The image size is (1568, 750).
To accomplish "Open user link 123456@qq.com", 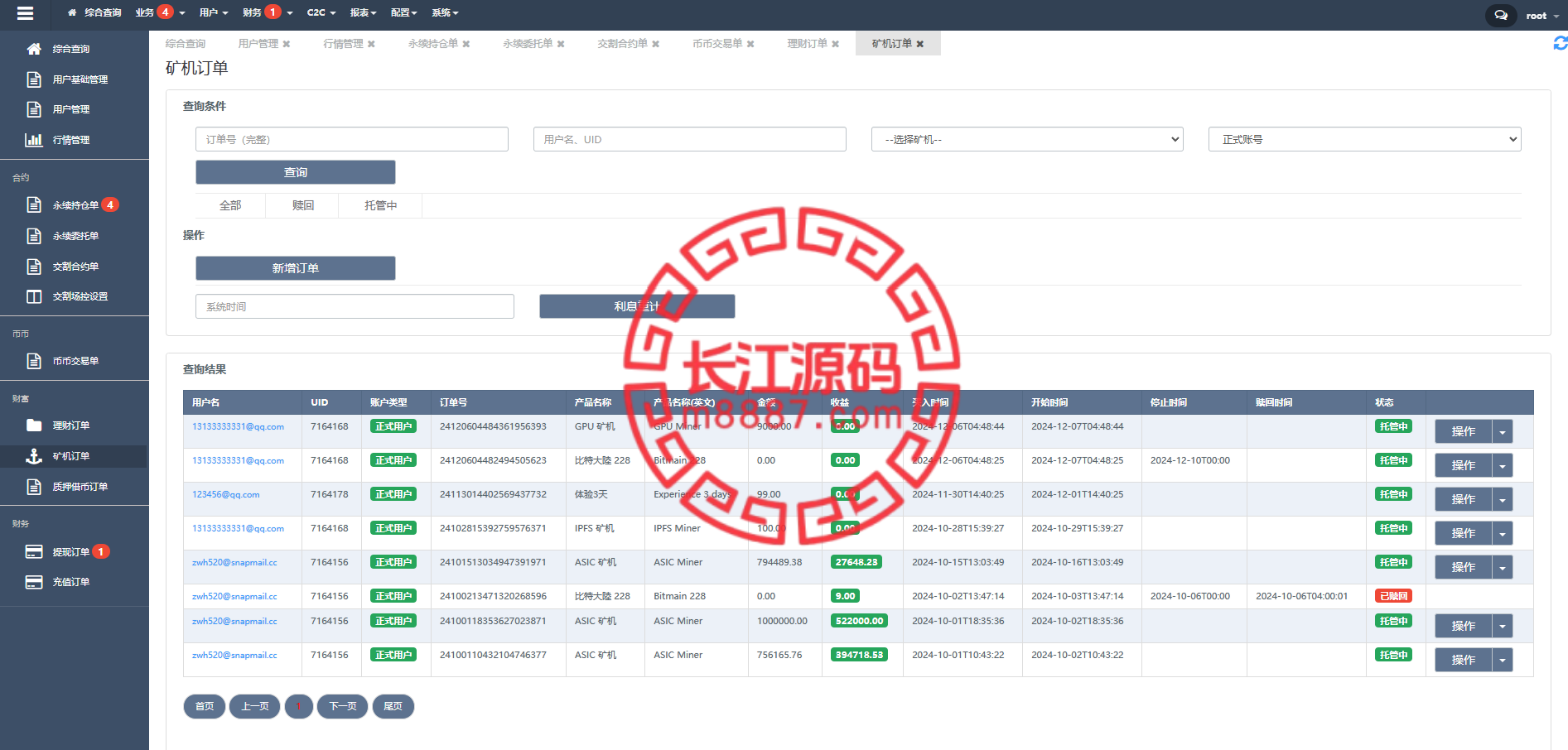I will point(226,494).
